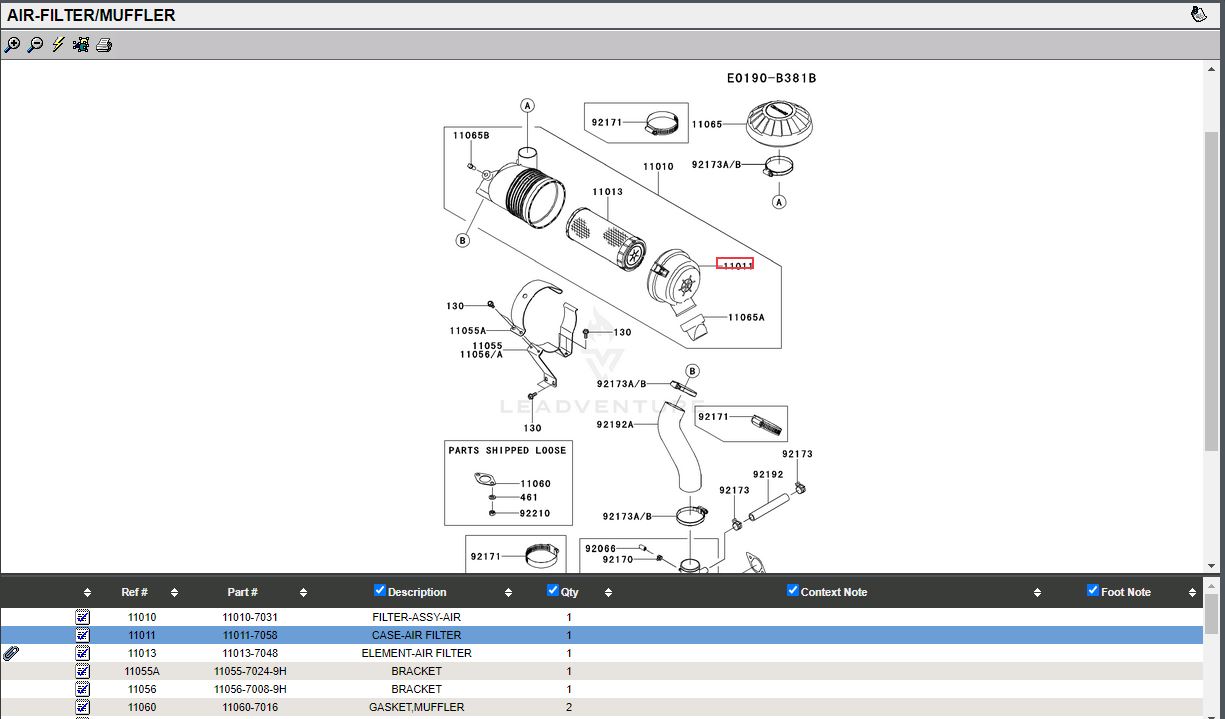This screenshot has height=719, width=1225.
Task: Uncheck the Description column checkbox
Action: (x=380, y=591)
